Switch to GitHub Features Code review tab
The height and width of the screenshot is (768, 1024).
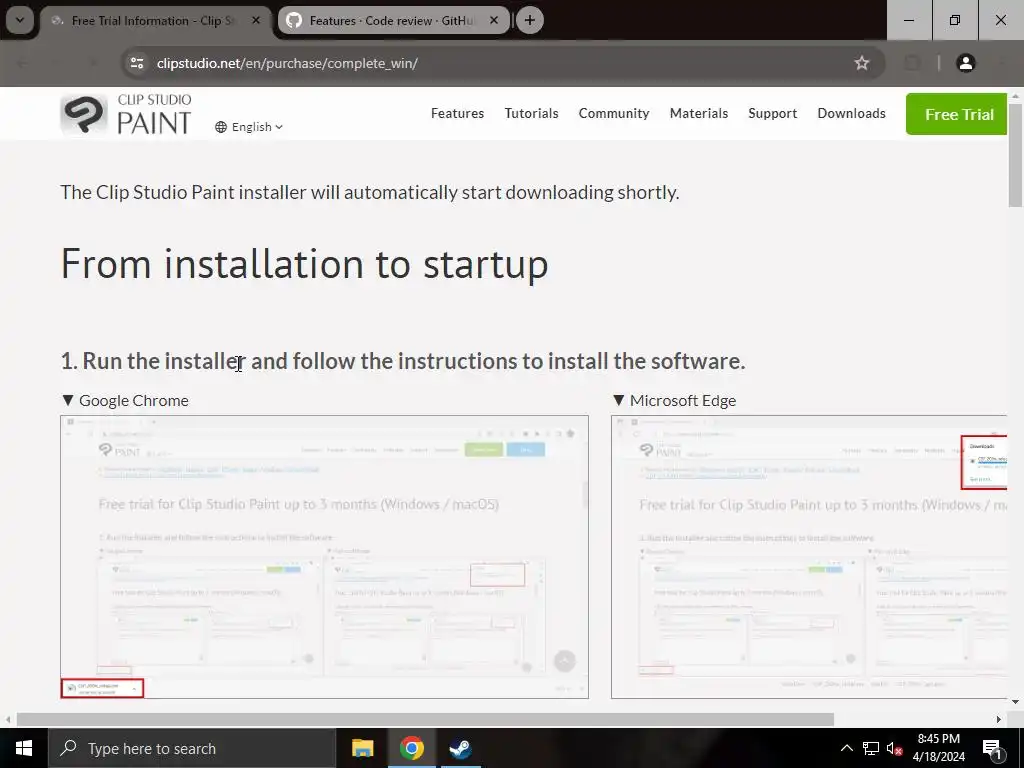pyautogui.click(x=392, y=21)
